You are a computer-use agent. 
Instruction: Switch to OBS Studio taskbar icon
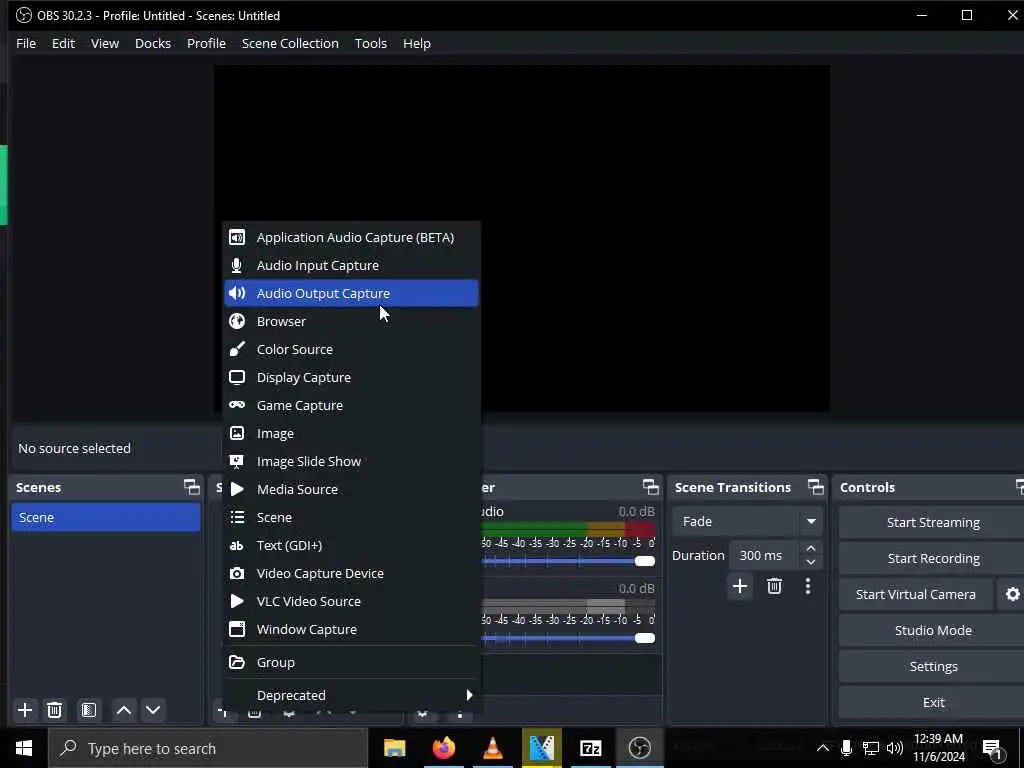[639, 748]
